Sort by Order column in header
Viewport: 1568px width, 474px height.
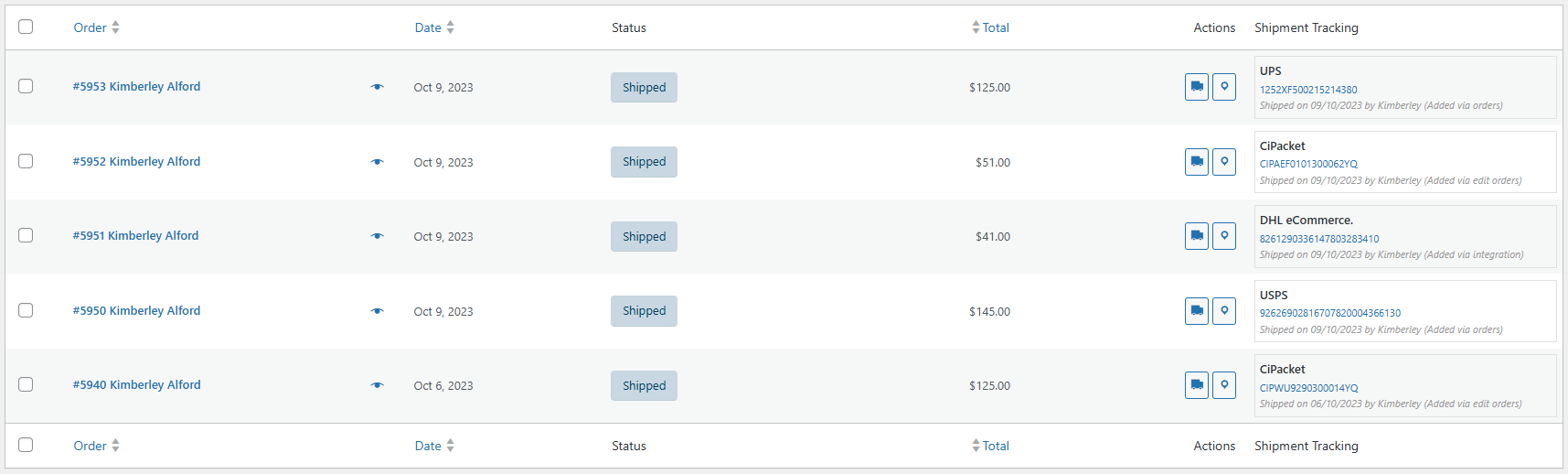[96, 27]
